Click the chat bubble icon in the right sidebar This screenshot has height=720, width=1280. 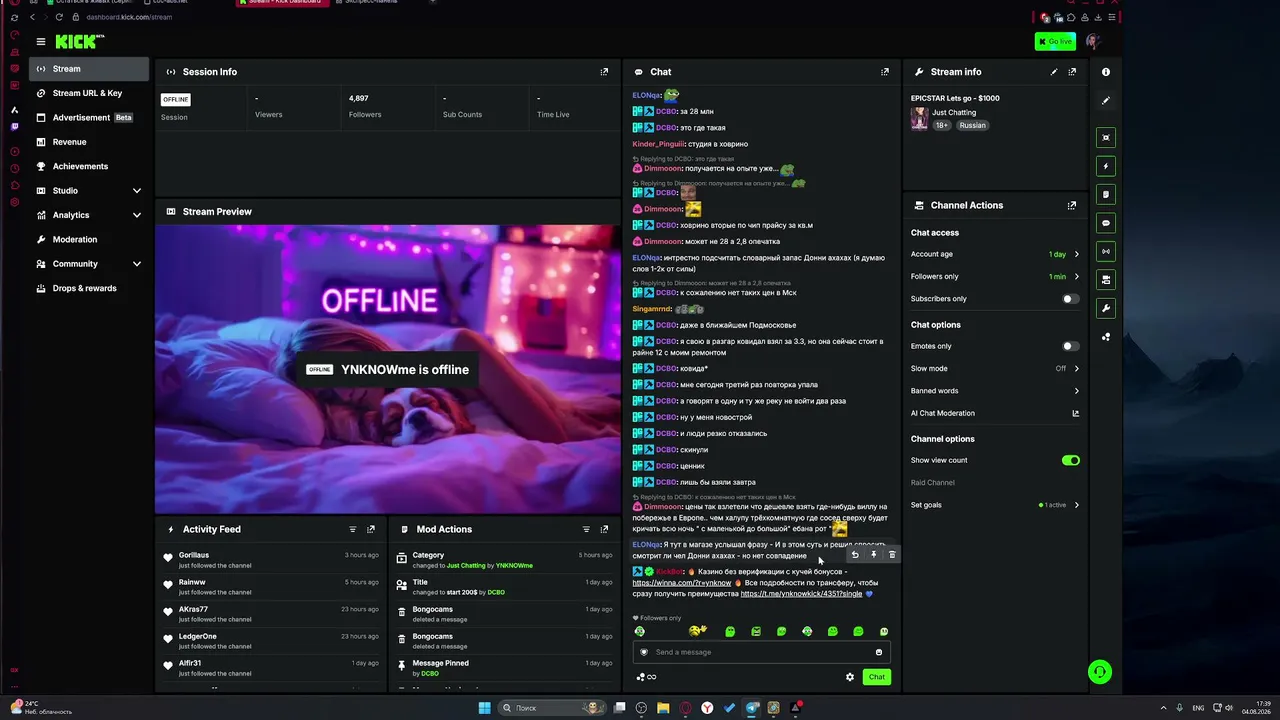coord(1106,223)
